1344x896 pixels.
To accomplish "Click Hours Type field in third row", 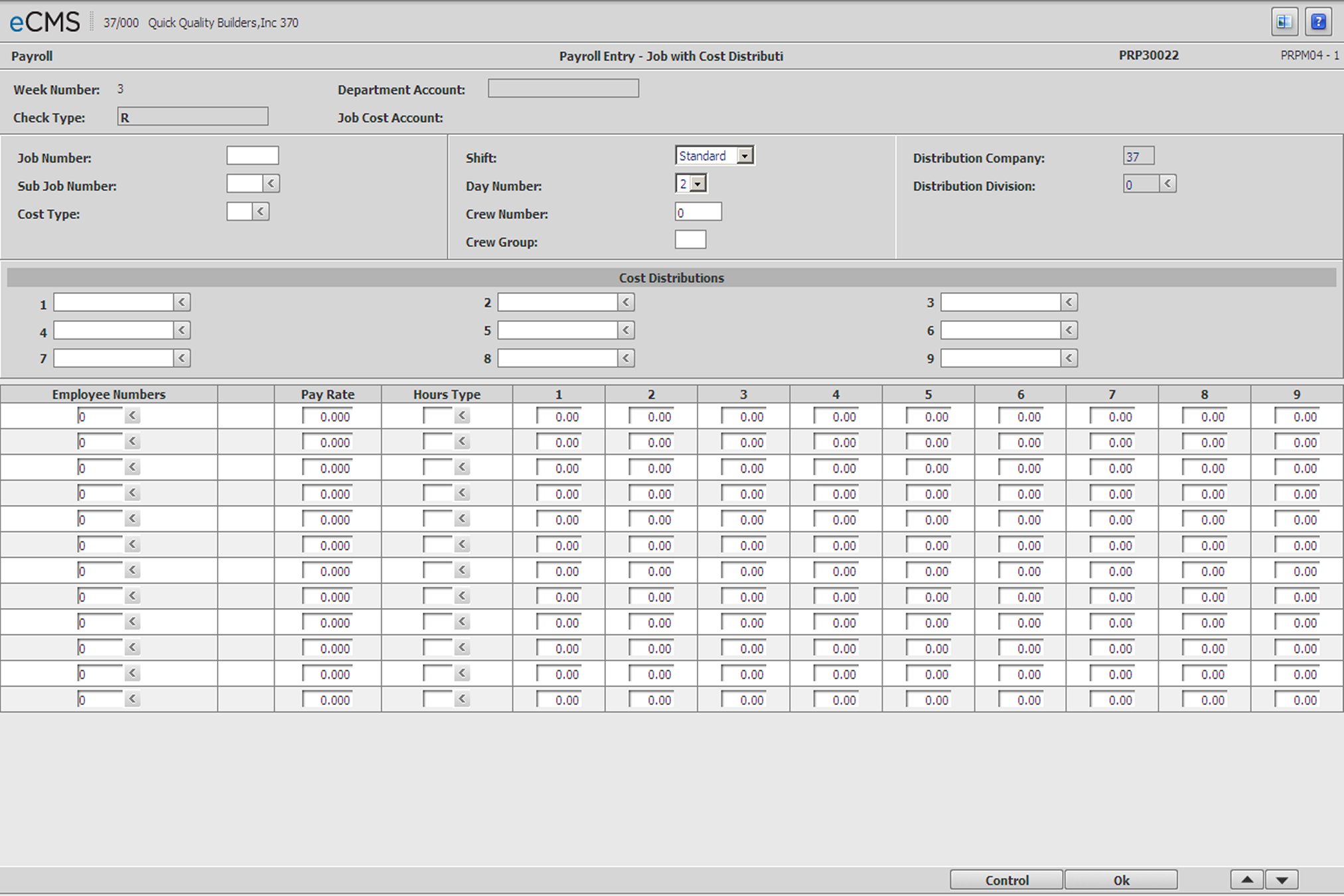I will 437,467.
